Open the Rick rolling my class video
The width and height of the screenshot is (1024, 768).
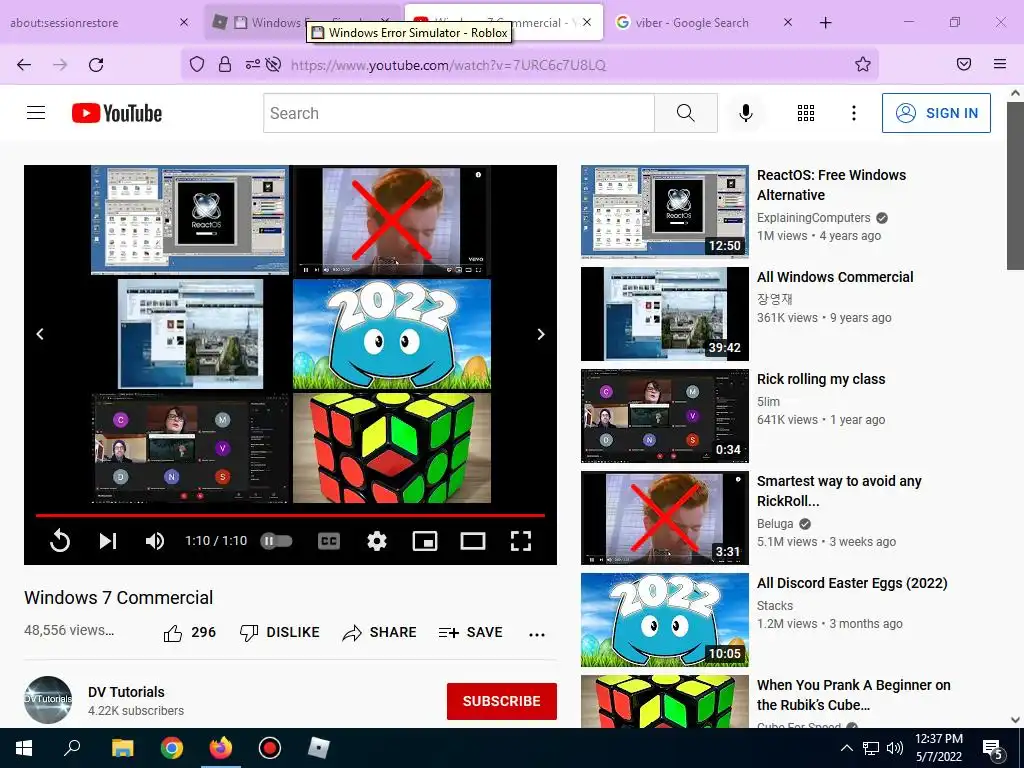click(x=821, y=379)
